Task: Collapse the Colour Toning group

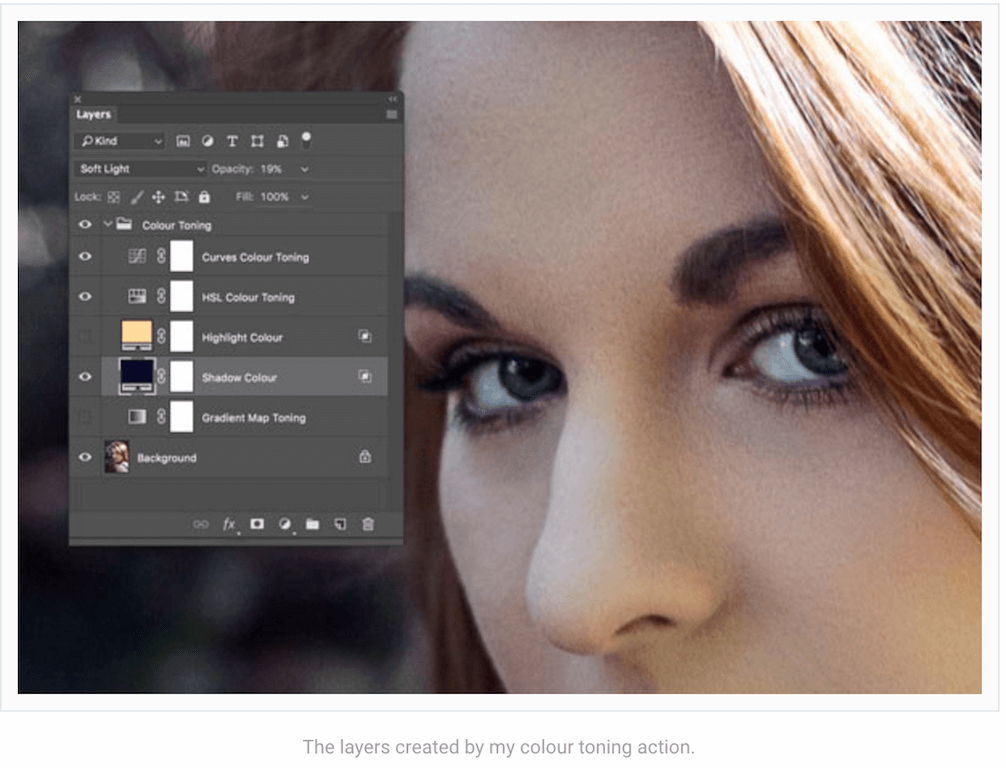Action: tap(110, 225)
